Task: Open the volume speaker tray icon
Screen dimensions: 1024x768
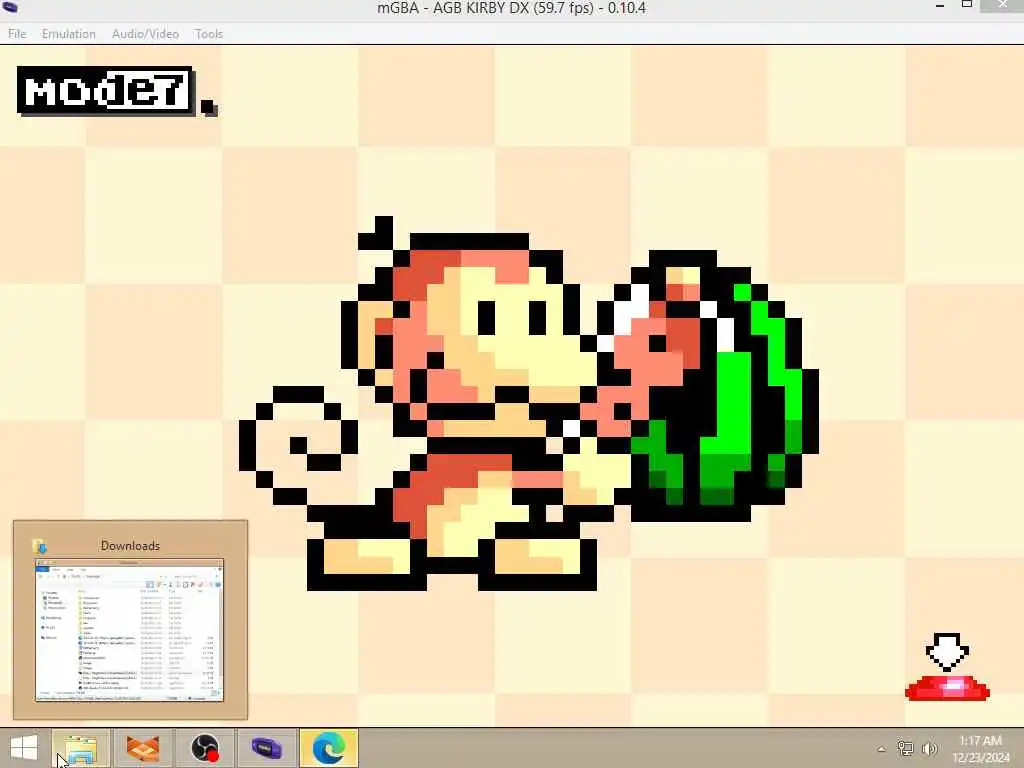Action: point(929,748)
